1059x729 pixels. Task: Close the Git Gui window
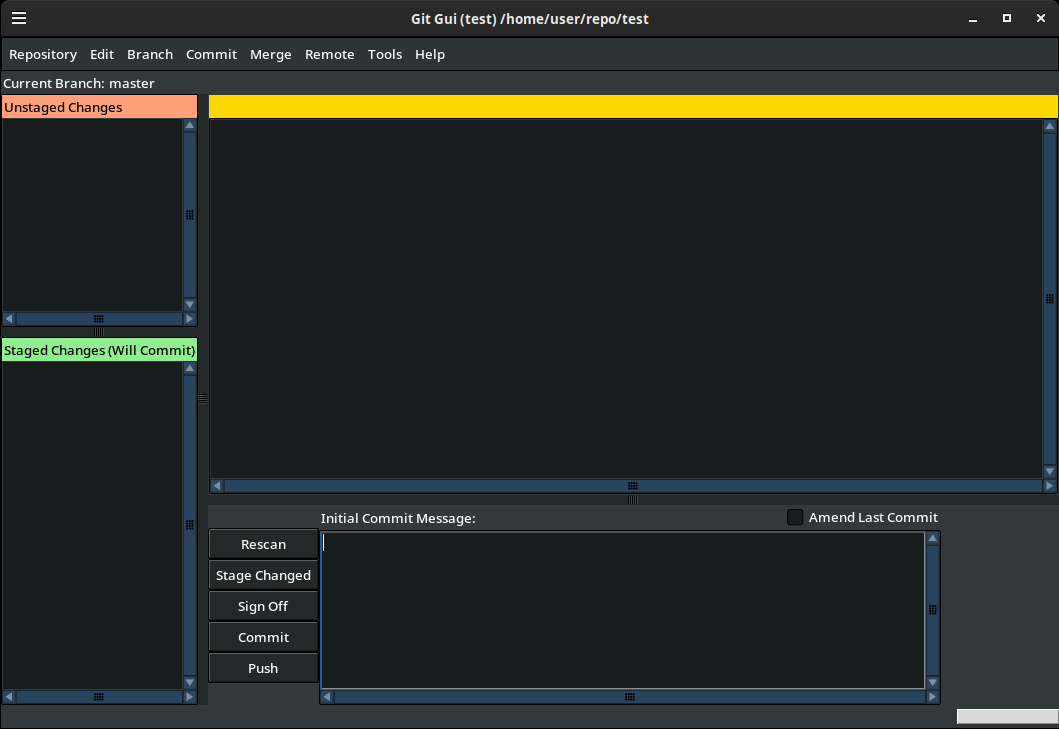point(1041,18)
